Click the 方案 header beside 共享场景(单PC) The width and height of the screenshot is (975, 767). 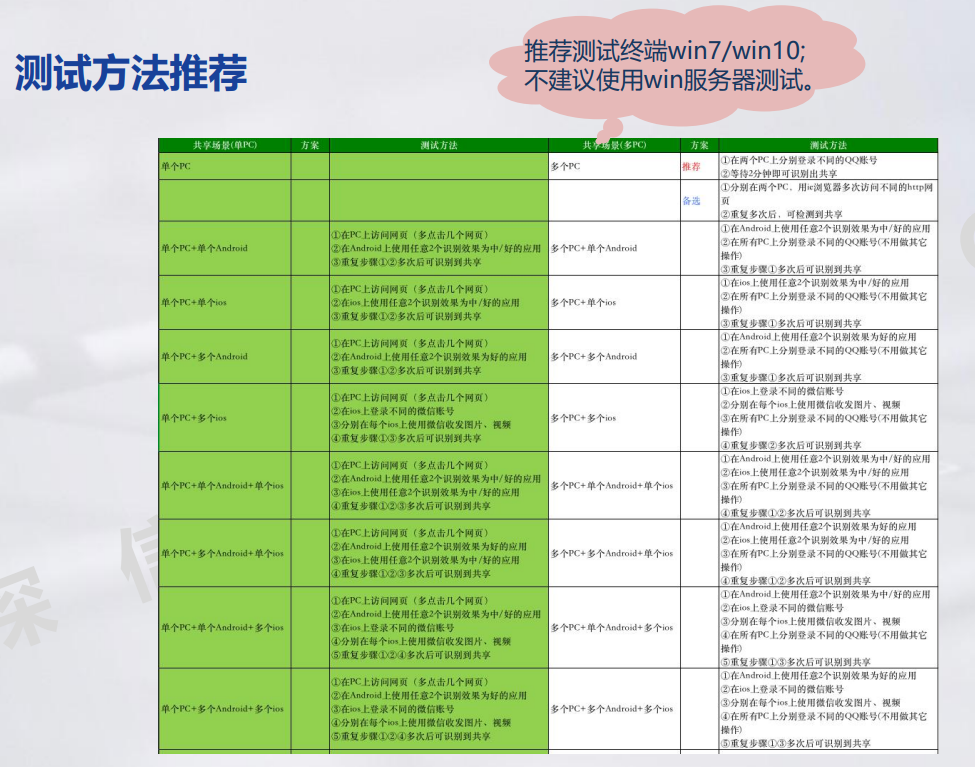310,145
